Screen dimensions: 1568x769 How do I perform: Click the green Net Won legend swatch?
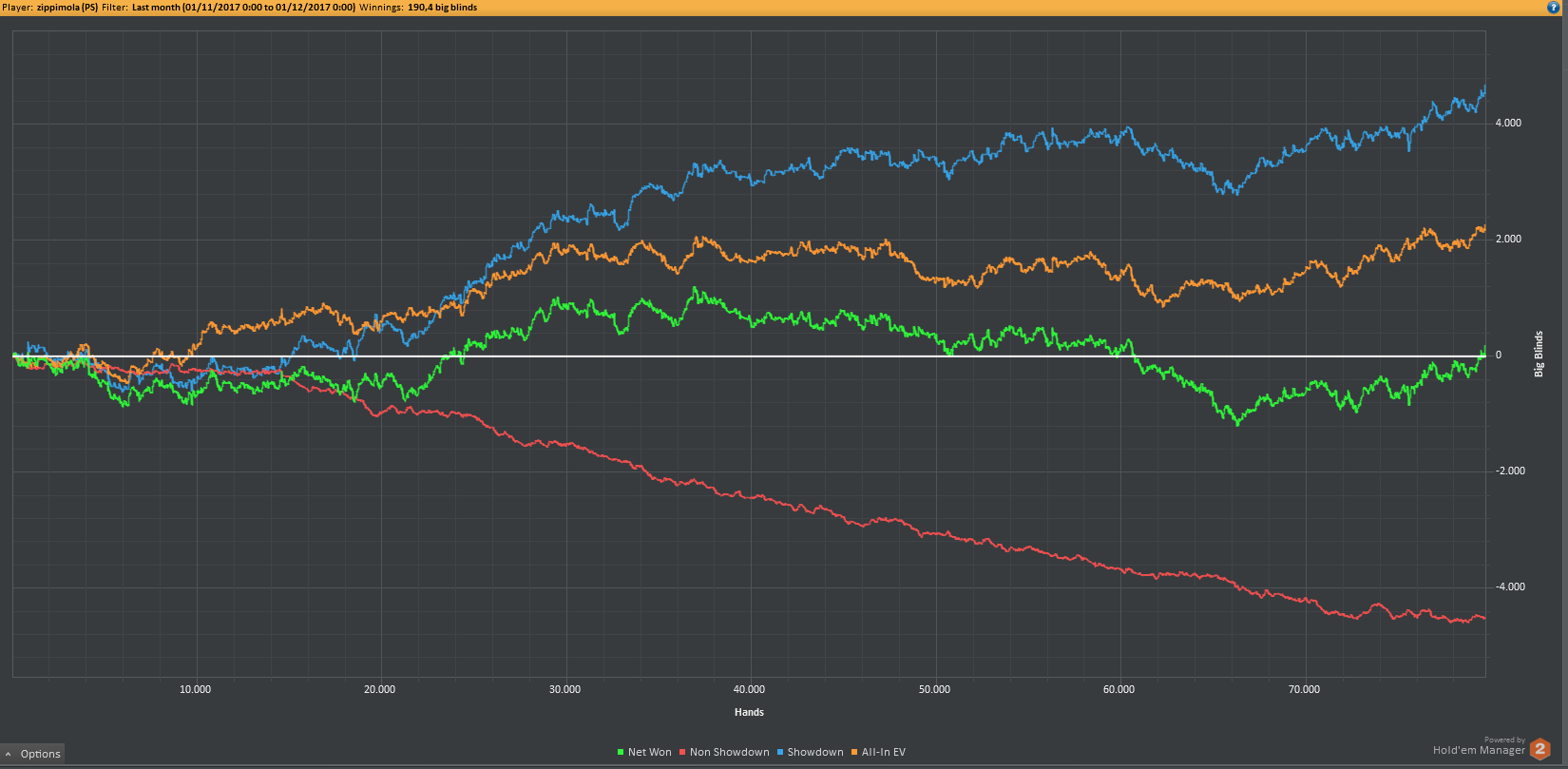pyautogui.click(x=621, y=752)
